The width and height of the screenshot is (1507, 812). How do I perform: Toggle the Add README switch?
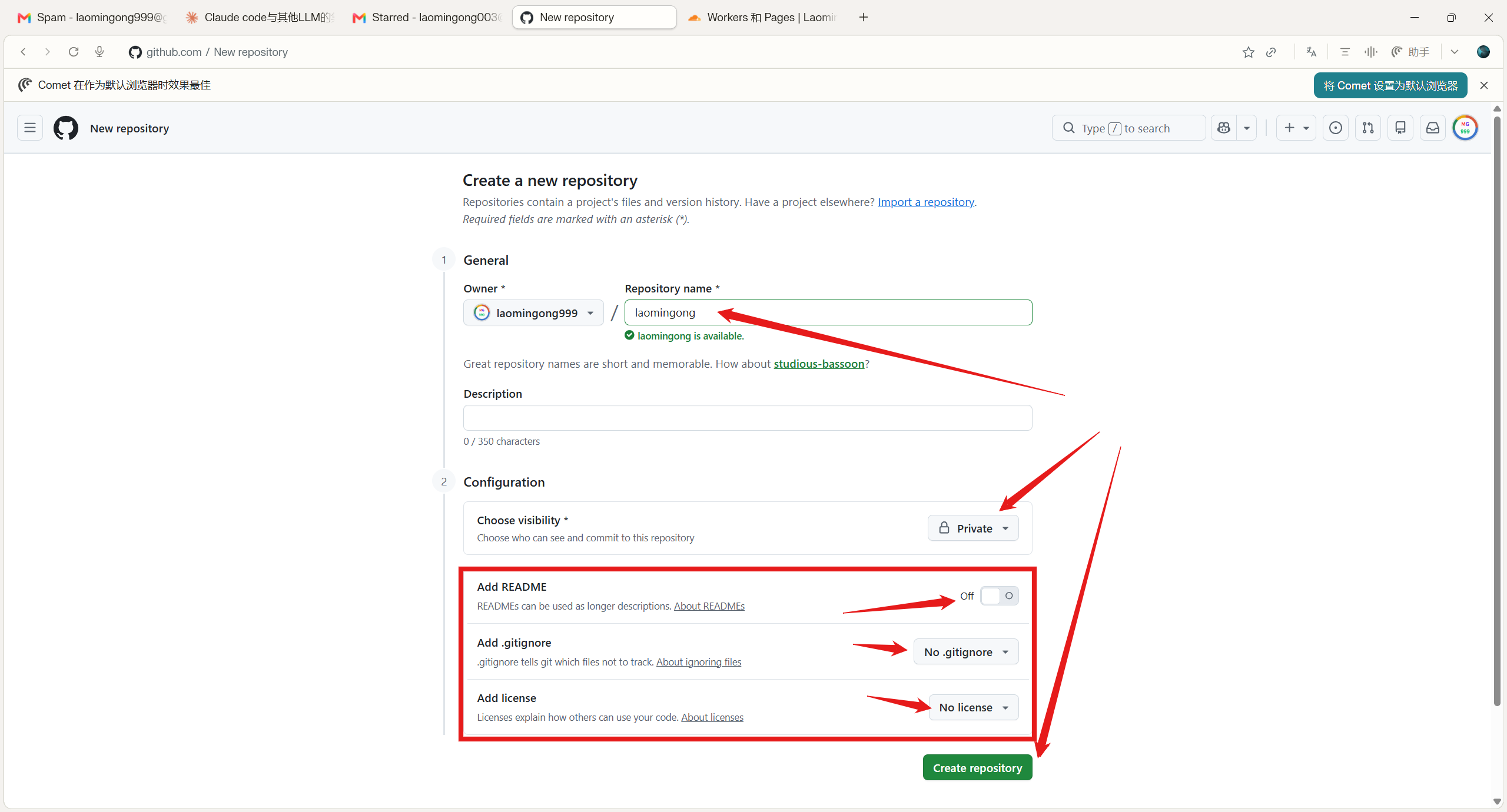(1000, 595)
